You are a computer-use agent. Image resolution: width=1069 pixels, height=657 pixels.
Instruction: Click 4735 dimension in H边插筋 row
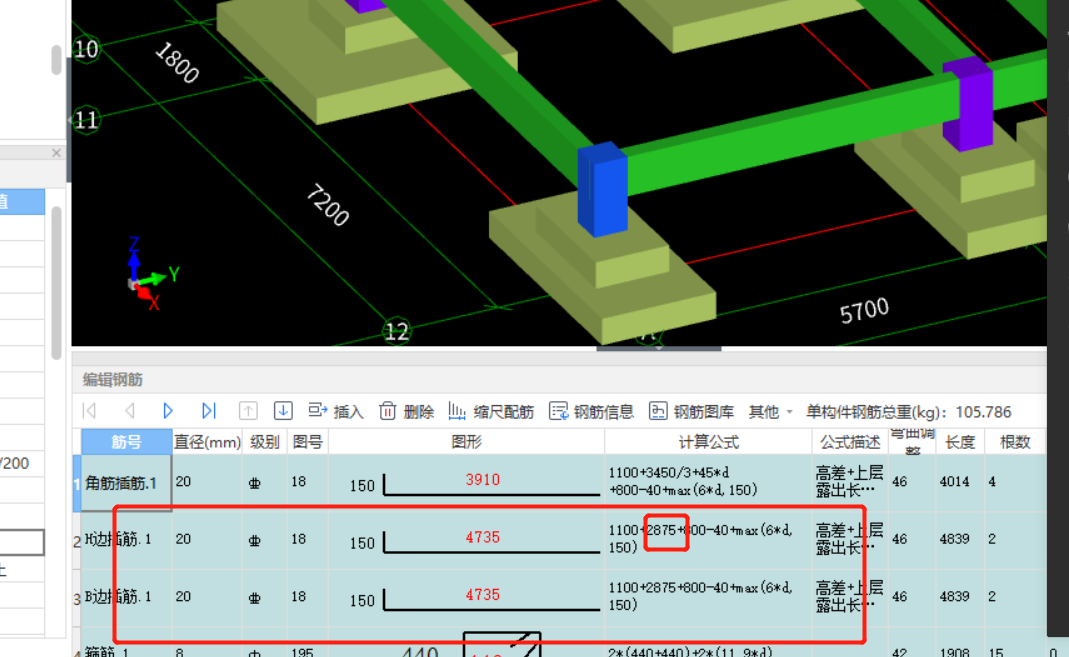(483, 537)
